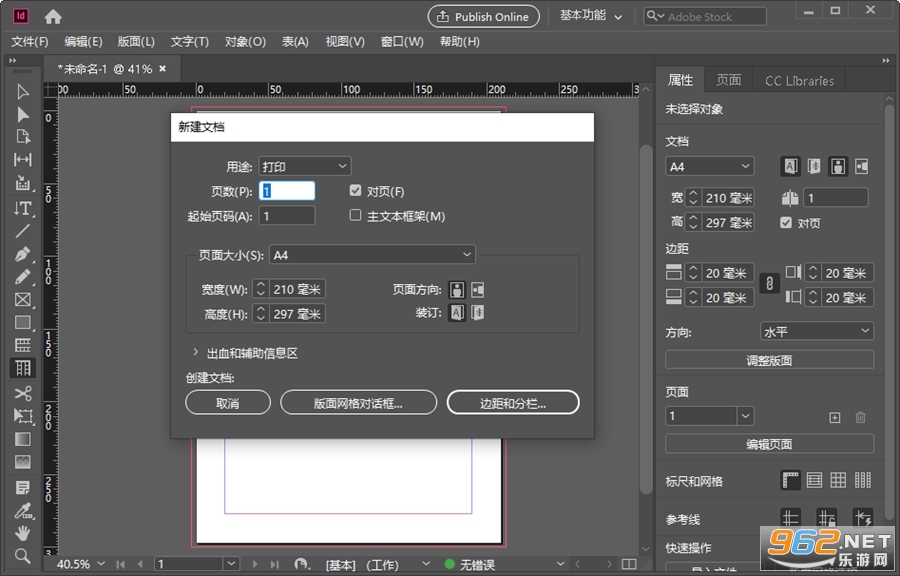The width and height of the screenshot is (900, 576).
Task: Select the Line tool
Action: tap(23, 231)
